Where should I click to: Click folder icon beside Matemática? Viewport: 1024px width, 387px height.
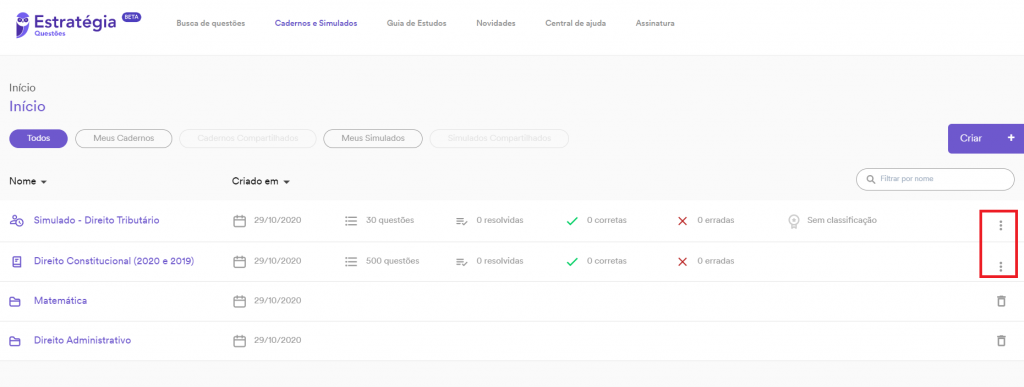15,302
